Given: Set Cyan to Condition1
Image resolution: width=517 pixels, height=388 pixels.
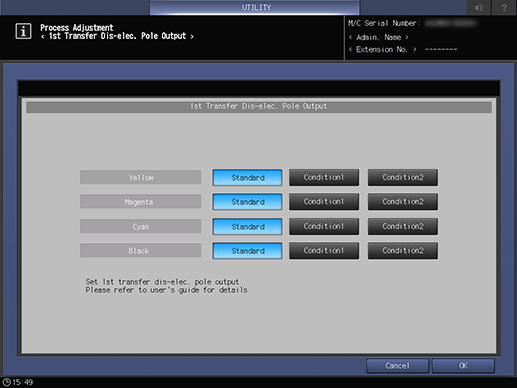Looking at the screenshot, I should click(324, 226).
